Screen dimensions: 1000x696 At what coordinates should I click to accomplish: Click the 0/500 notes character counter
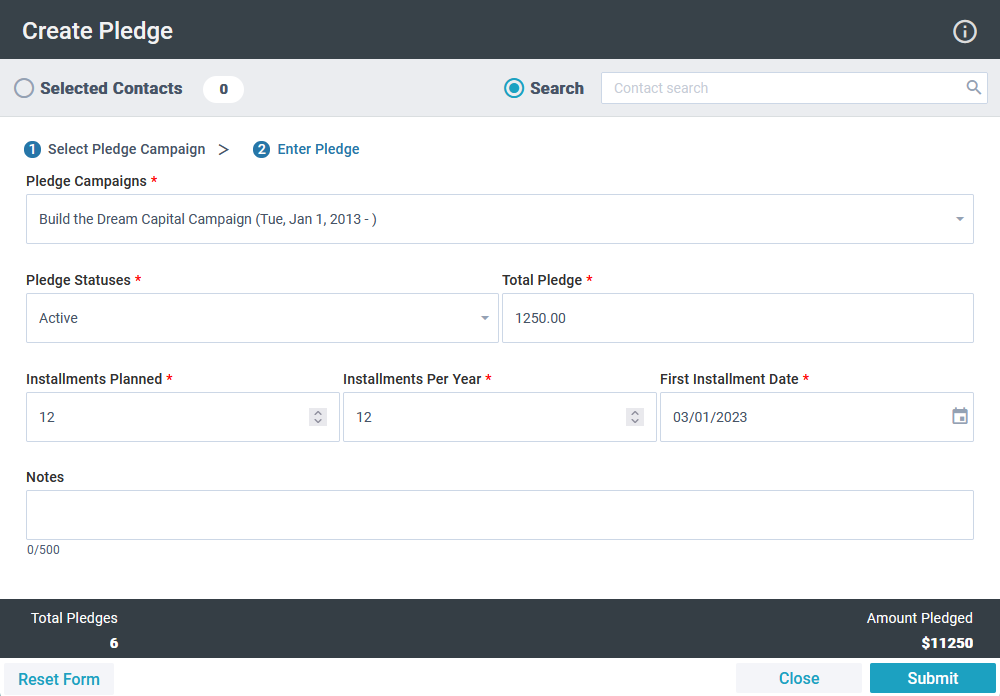click(43, 550)
